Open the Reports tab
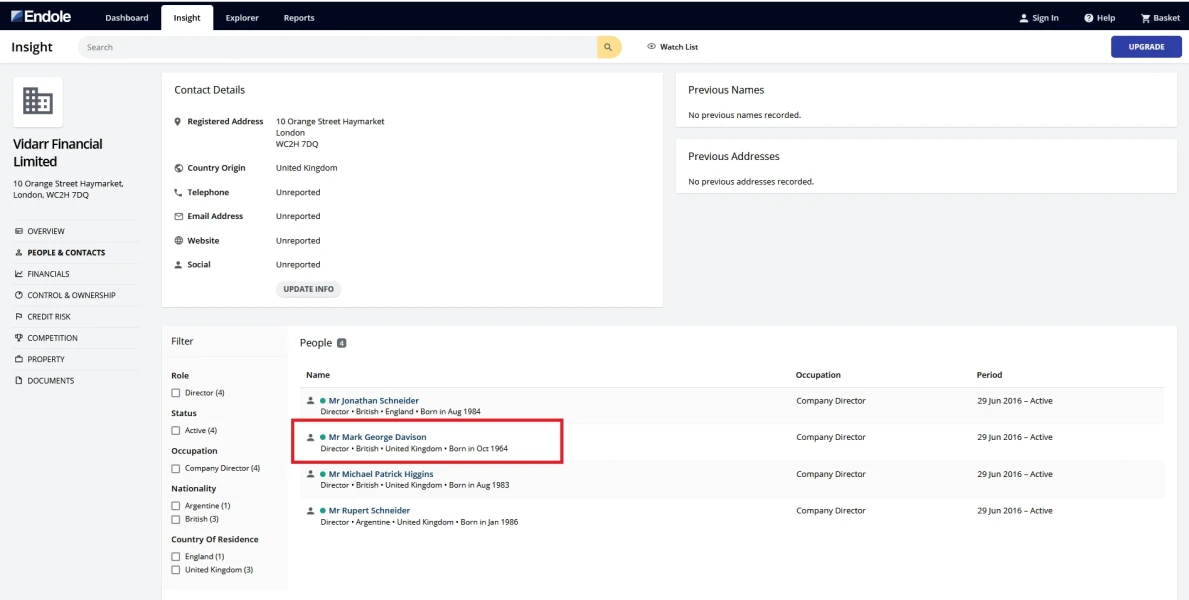The height and width of the screenshot is (600, 1189). (x=298, y=18)
